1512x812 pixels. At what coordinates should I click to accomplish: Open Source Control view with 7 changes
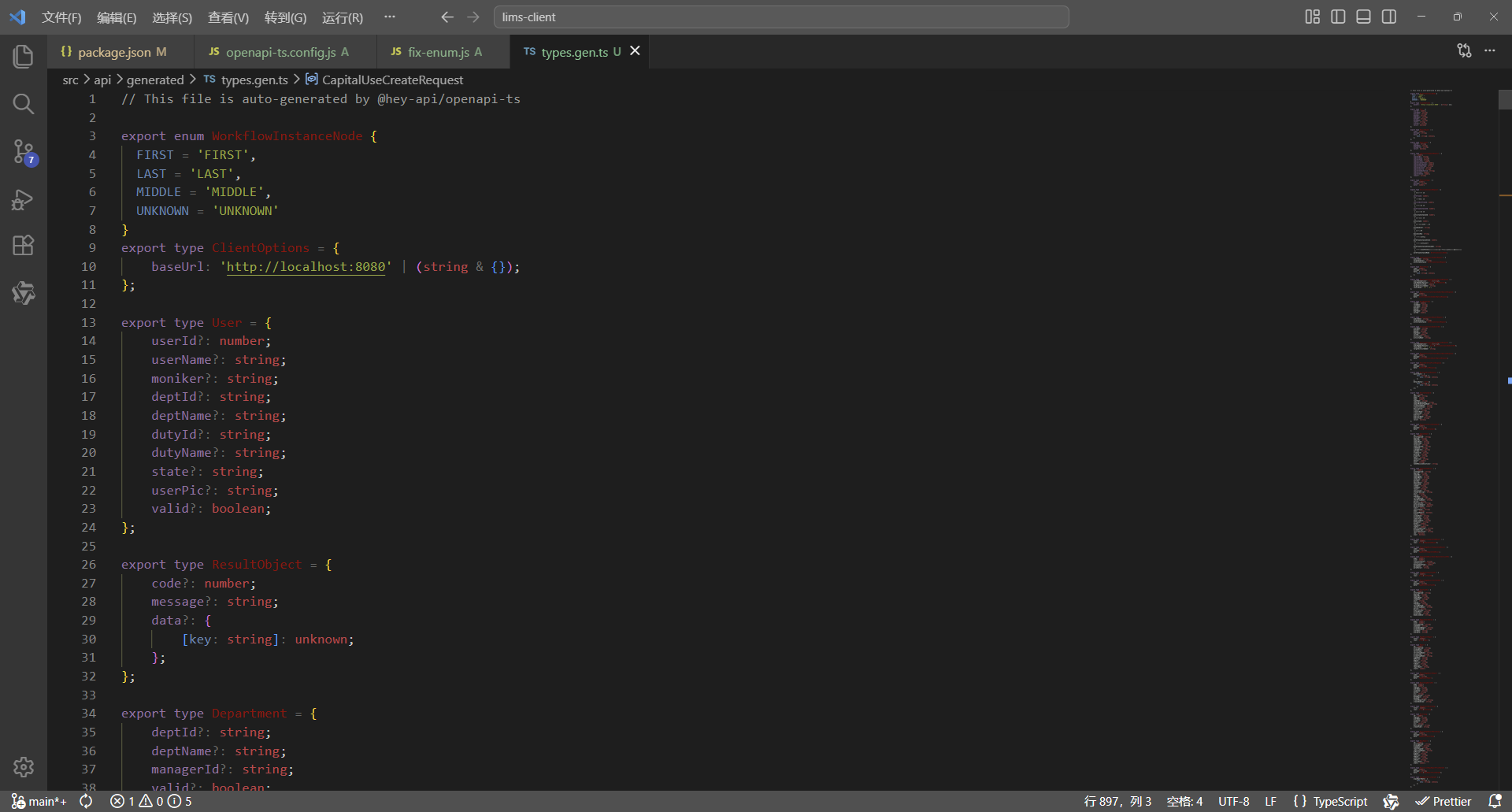click(x=24, y=152)
